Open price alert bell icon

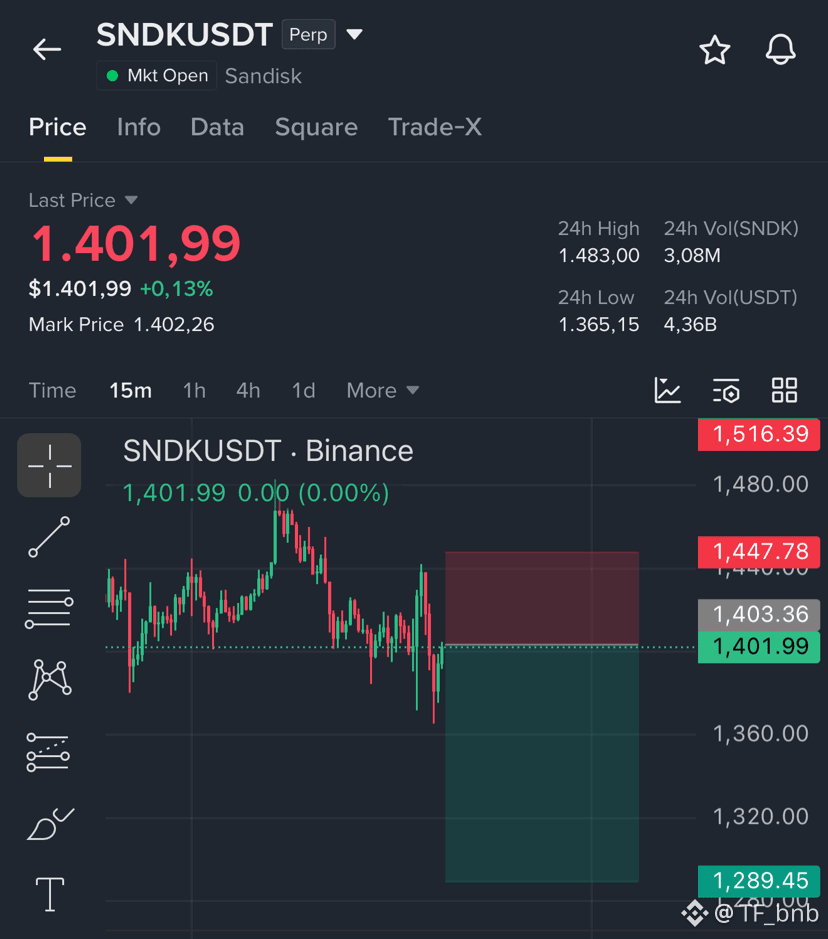pyautogui.click(x=780, y=50)
